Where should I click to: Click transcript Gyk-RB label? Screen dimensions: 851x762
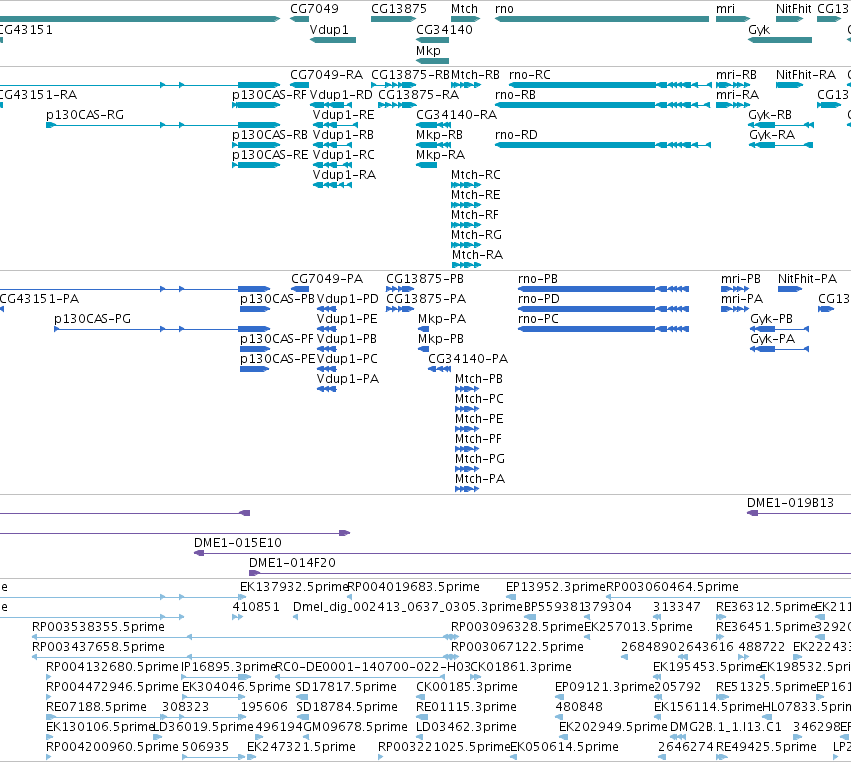click(x=770, y=115)
